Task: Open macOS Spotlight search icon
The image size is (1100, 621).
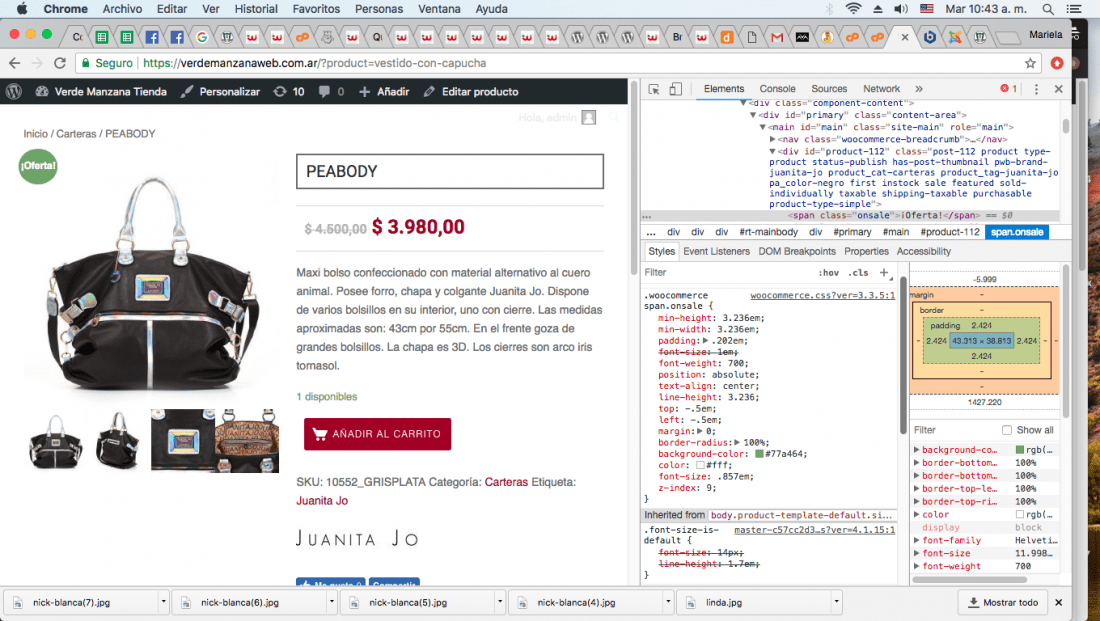Action: [x=1047, y=9]
